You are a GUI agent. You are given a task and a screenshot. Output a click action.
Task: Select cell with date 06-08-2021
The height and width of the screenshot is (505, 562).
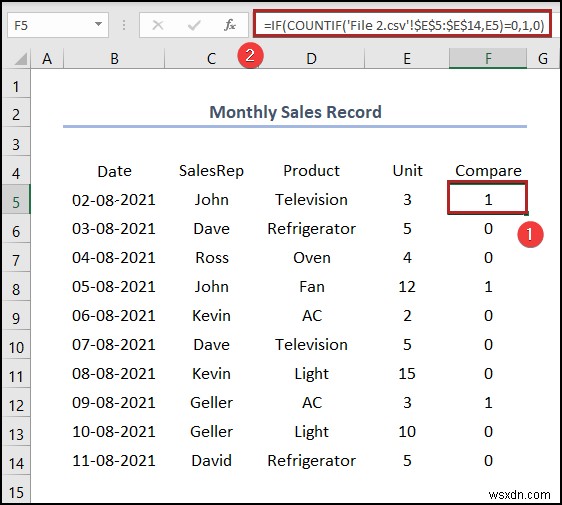tap(114, 316)
